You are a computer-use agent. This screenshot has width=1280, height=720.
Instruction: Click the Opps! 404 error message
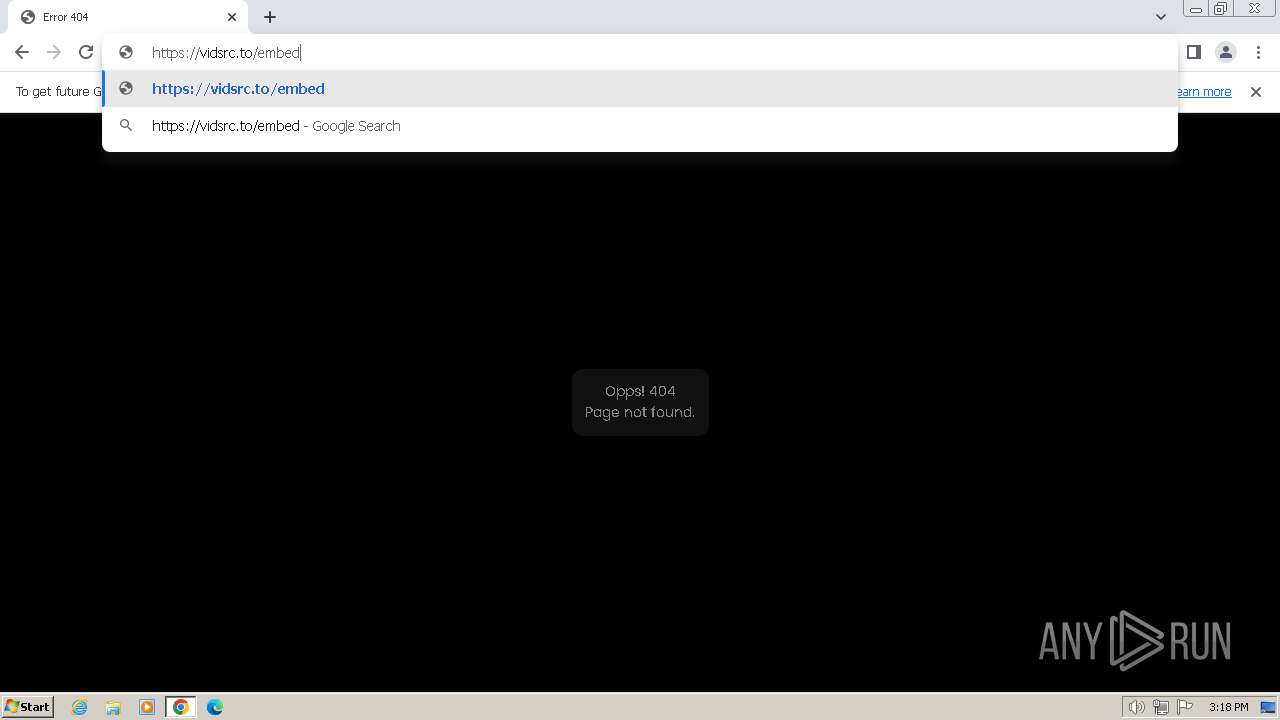pos(640,402)
